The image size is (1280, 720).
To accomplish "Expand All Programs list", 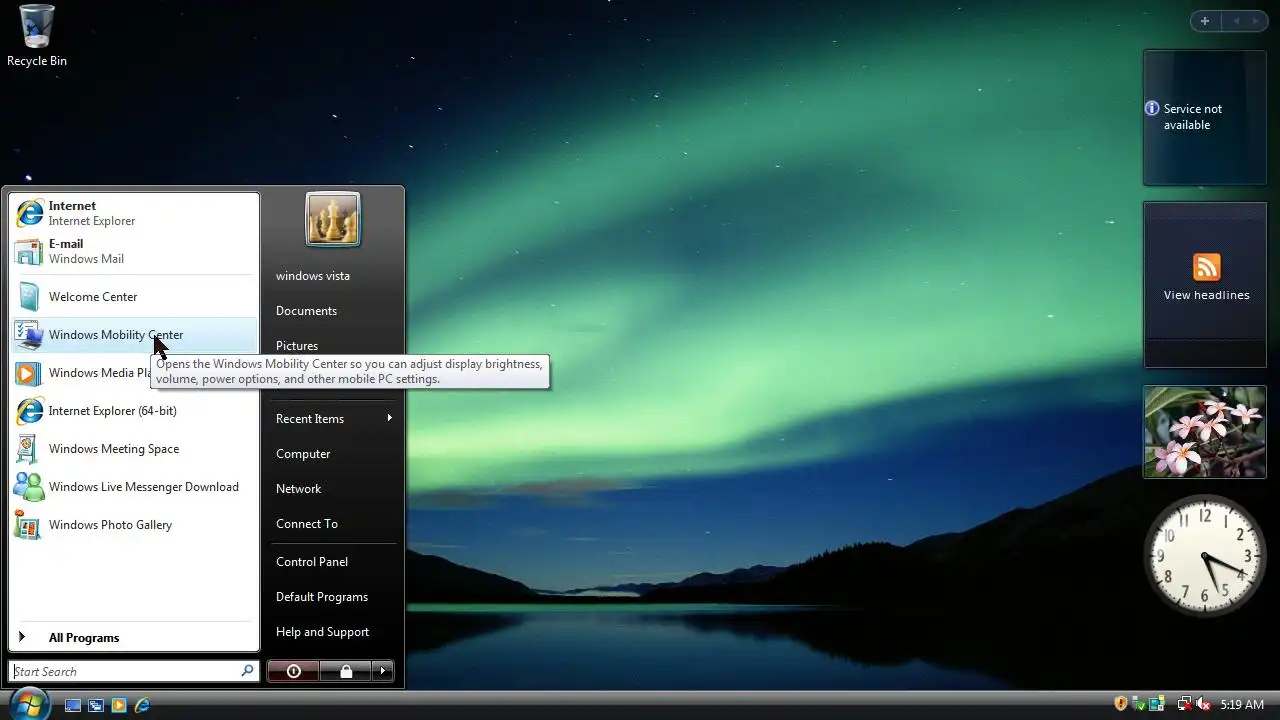I will (x=134, y=638).
